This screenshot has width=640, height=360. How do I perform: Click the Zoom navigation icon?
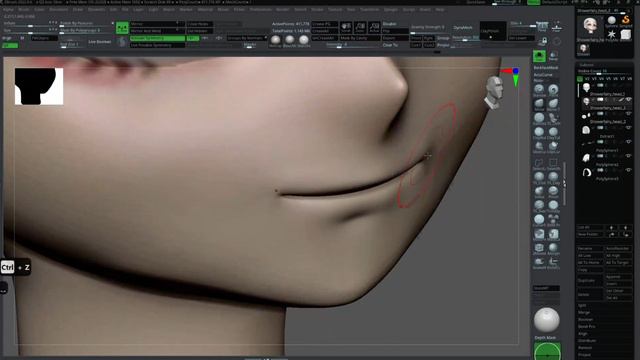360,27
